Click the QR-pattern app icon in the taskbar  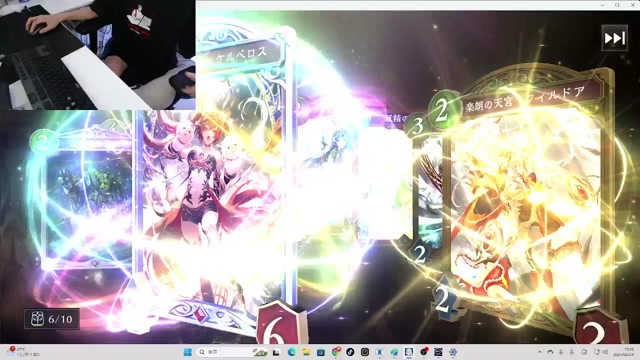(438, 352)
